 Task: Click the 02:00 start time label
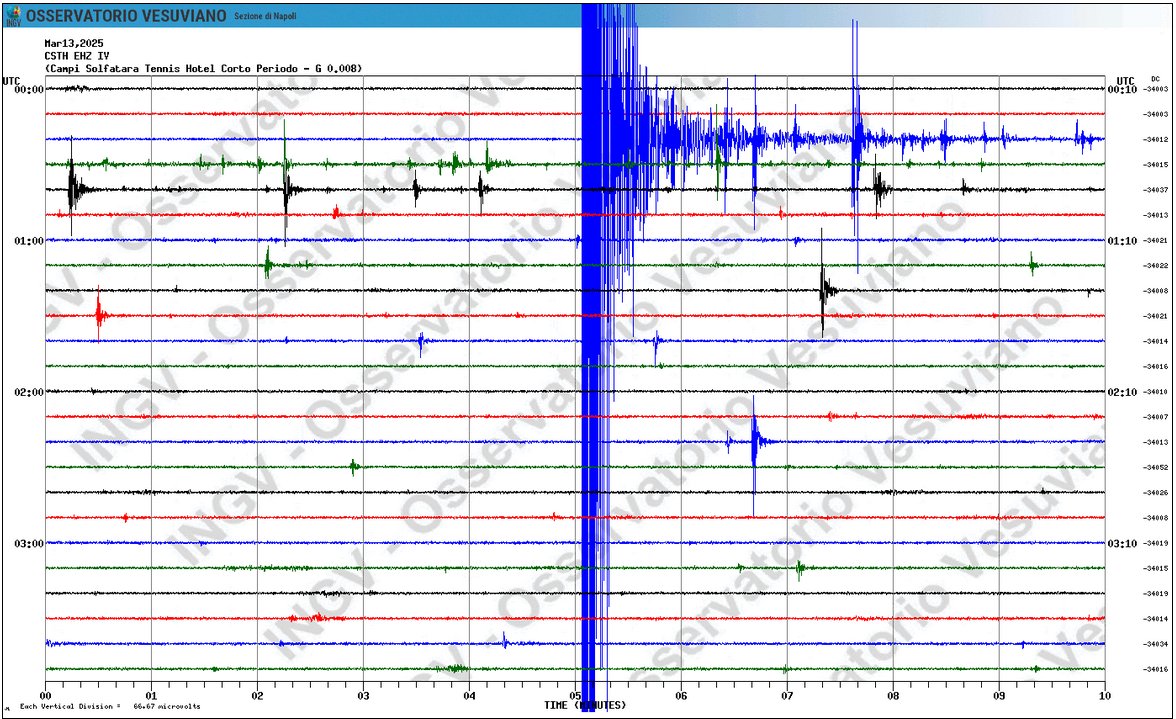coord(29,392)
